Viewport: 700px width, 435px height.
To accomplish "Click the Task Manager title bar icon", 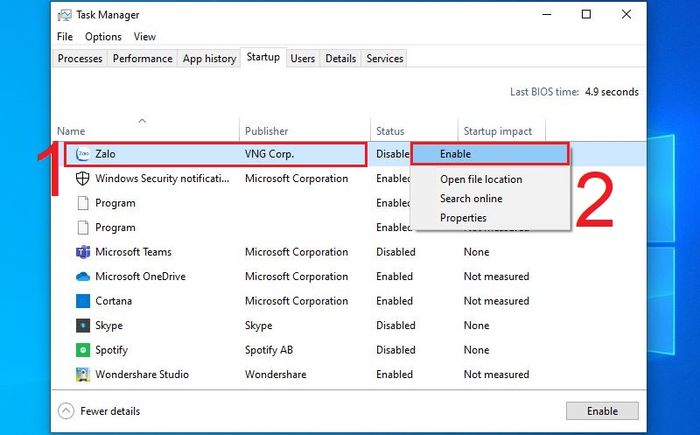I will pos(64,15).
